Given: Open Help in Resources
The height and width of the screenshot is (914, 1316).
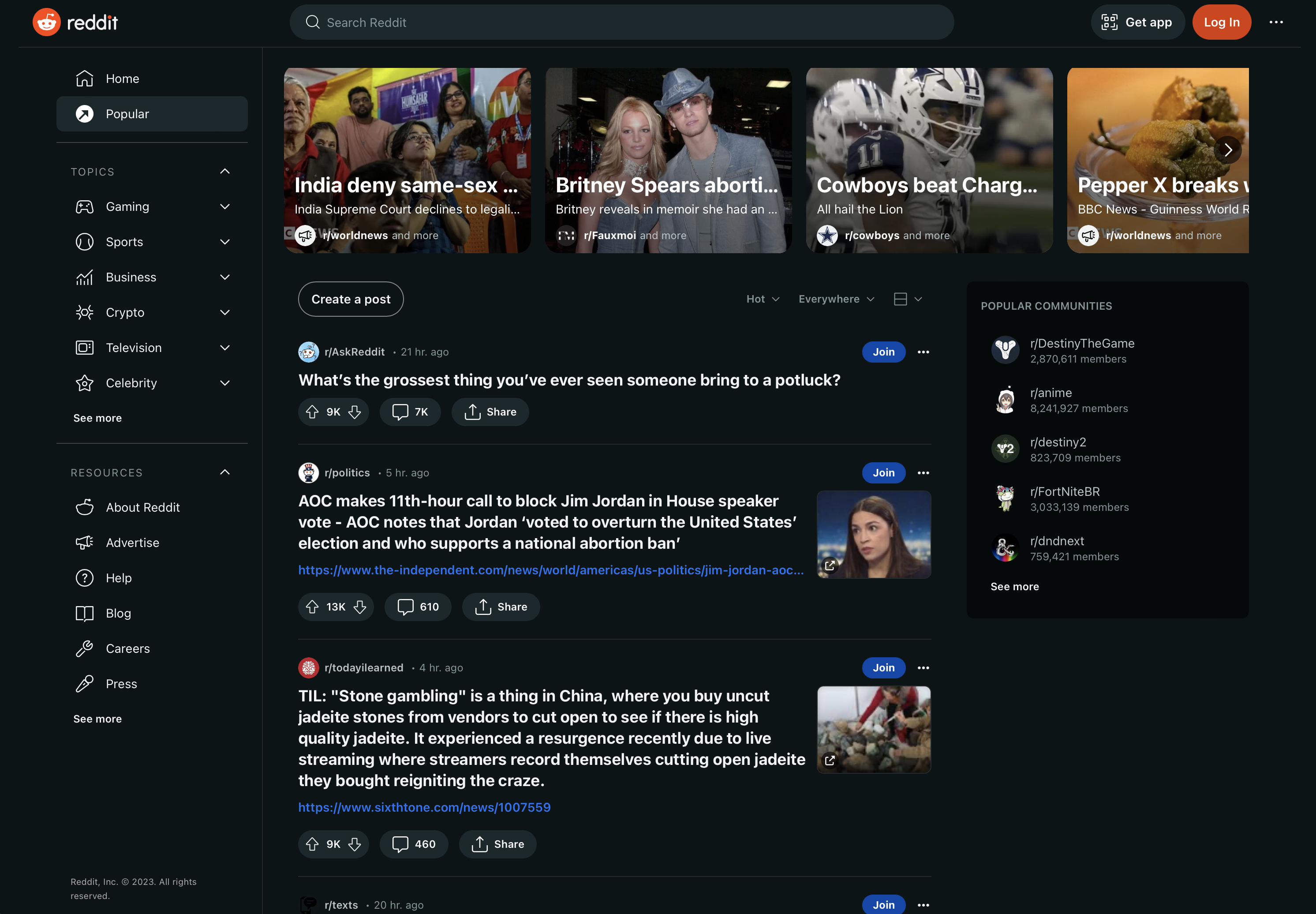Looking at the screenshot, I should [152, 578].
